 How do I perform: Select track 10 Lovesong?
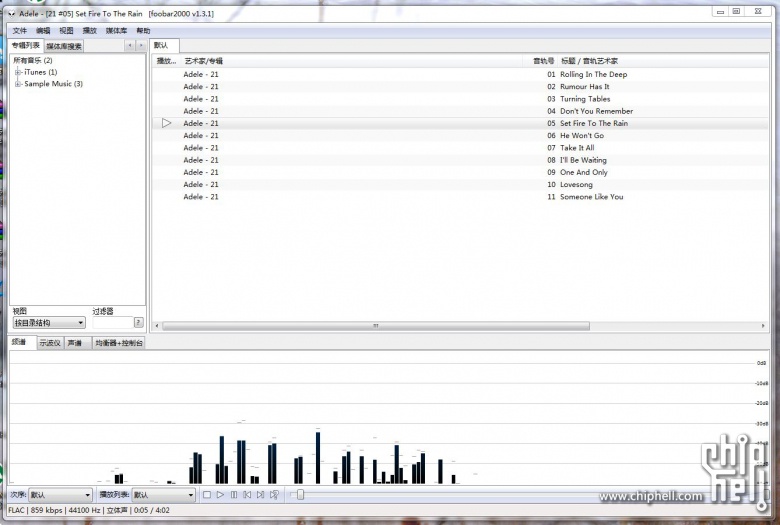coord(460,185)
